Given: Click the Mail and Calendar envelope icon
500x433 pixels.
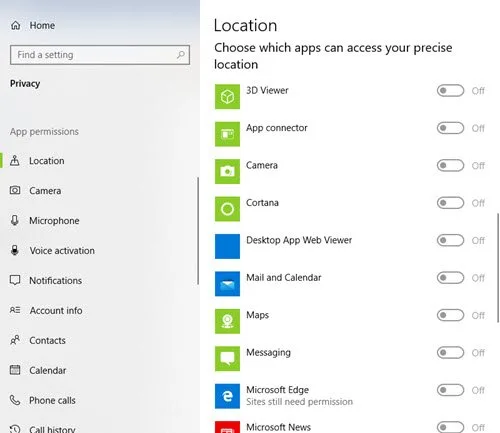Looking at the screenshot, I should [x=227, y=284].
